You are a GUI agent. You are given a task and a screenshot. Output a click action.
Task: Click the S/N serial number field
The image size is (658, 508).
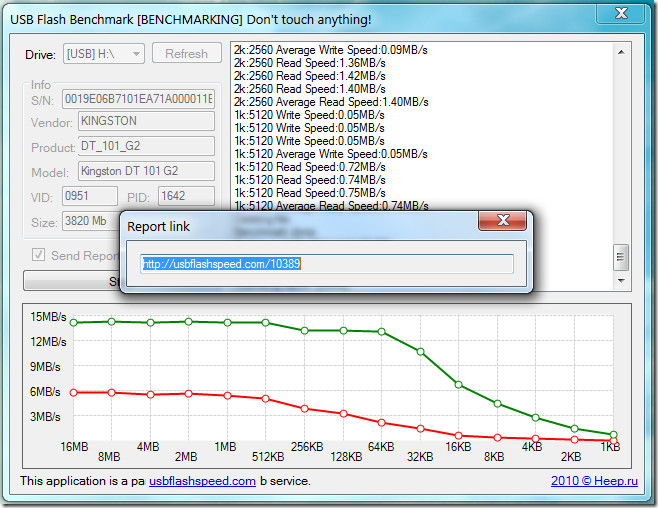coord(138,99)
